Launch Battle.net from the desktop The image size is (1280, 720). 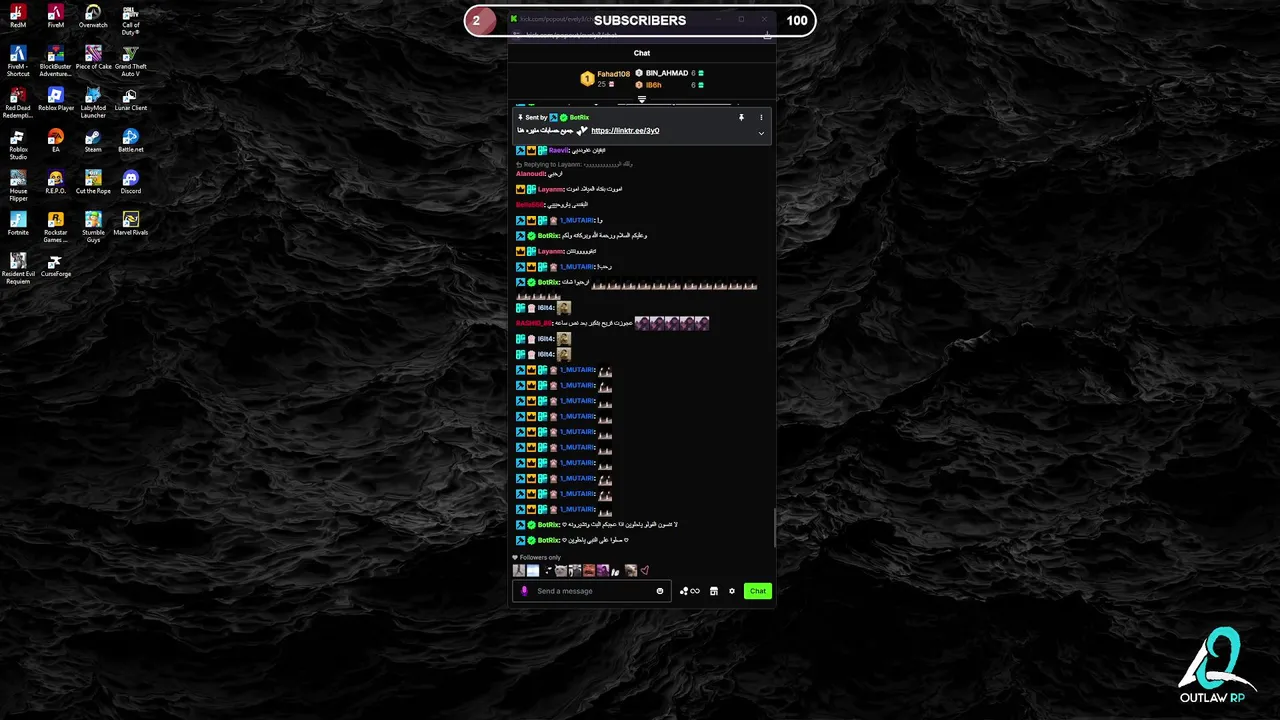[130, 141]
